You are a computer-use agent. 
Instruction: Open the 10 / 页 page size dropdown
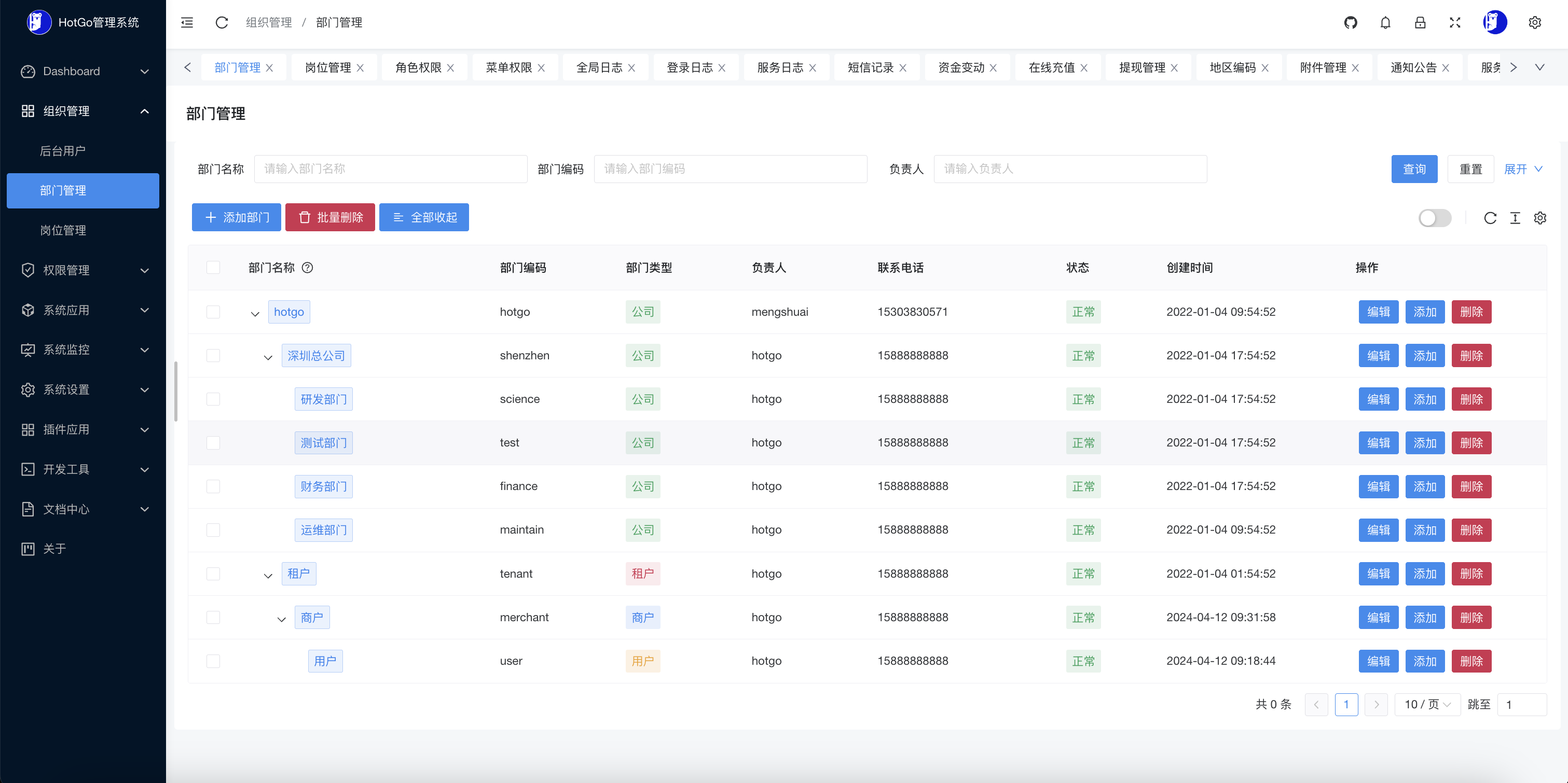click(1427, 705)
